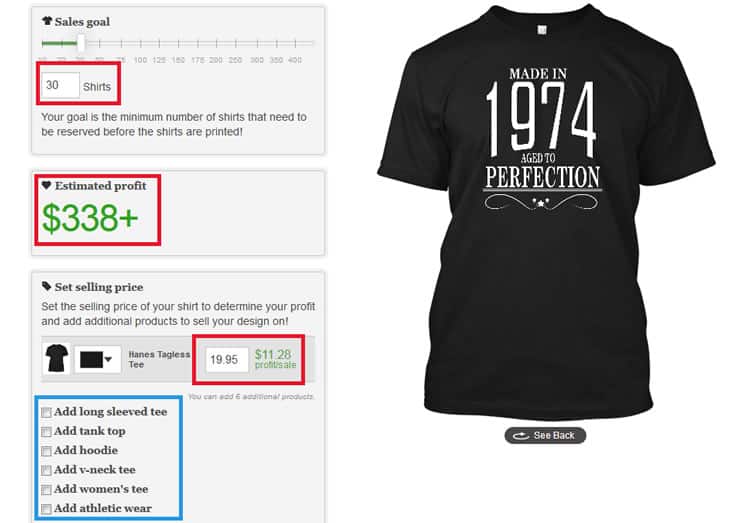Click the $338+ estimated profit amount

click(90, 218)
